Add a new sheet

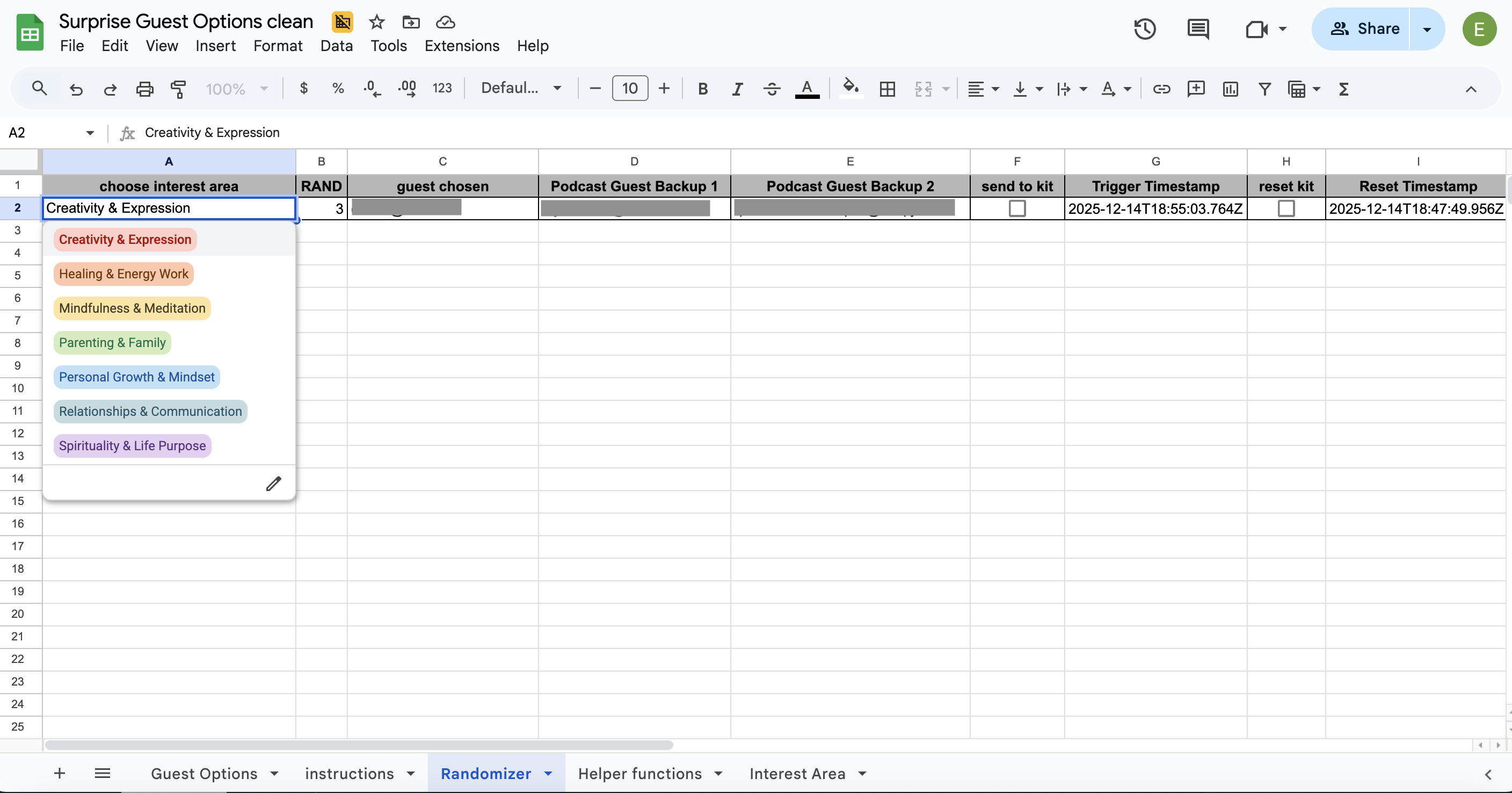(59, 773)
